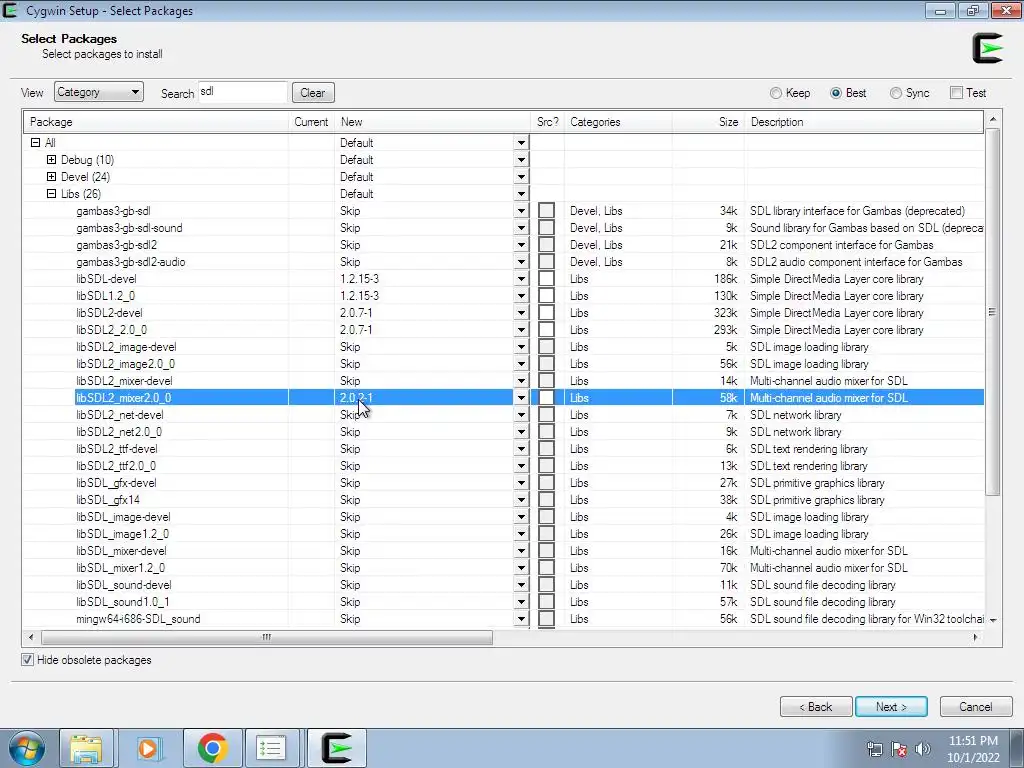Open version dropdown for libSDL2_image-devel
The width and height of the screenshot is (1024, 768).
pos(521,347)
